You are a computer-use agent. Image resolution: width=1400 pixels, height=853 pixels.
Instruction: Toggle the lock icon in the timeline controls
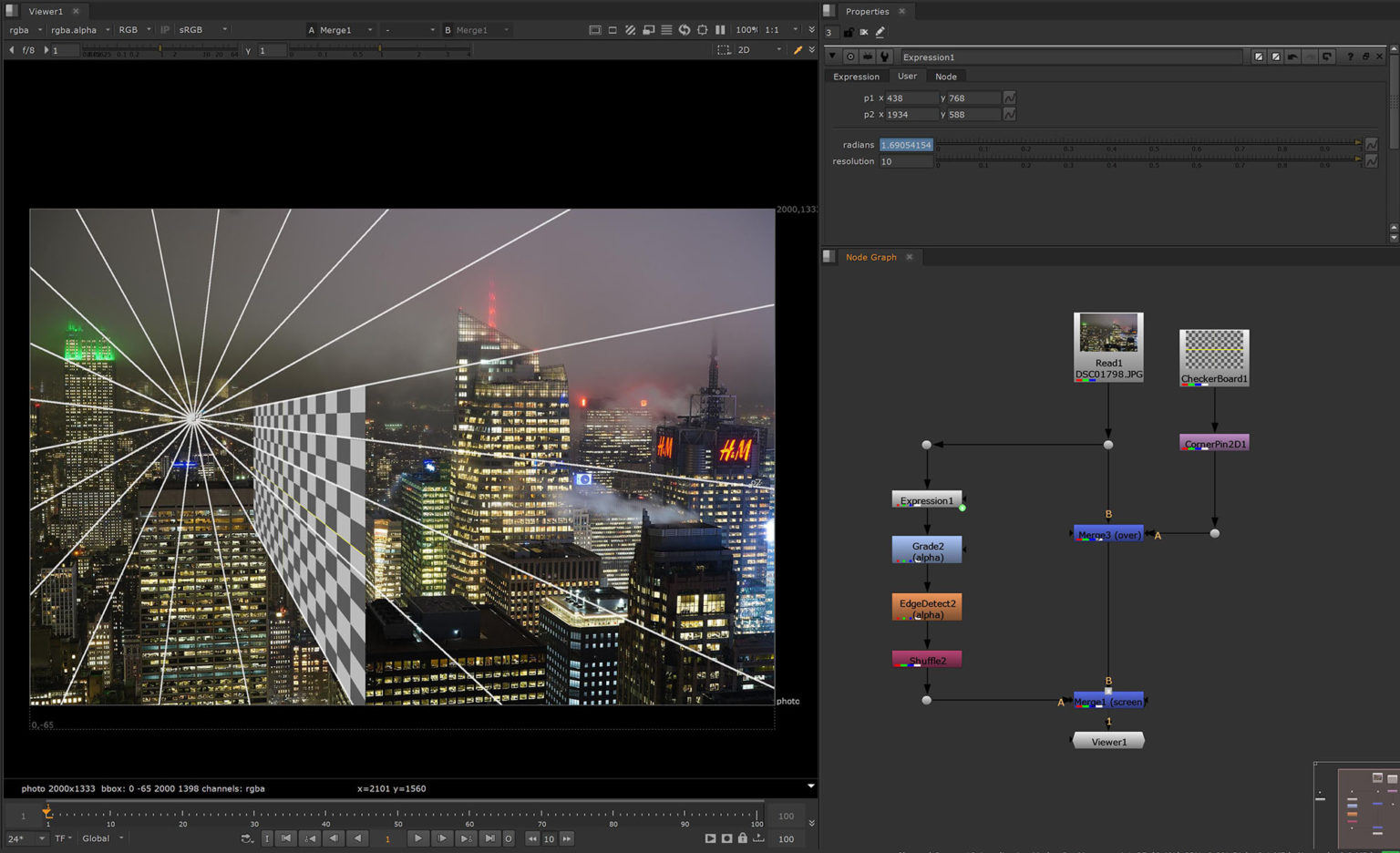click(742, 838)
